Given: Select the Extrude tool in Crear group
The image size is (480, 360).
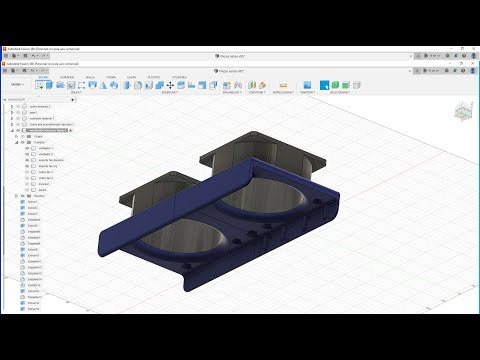Looking at the screenshot, I should point(50,85).
